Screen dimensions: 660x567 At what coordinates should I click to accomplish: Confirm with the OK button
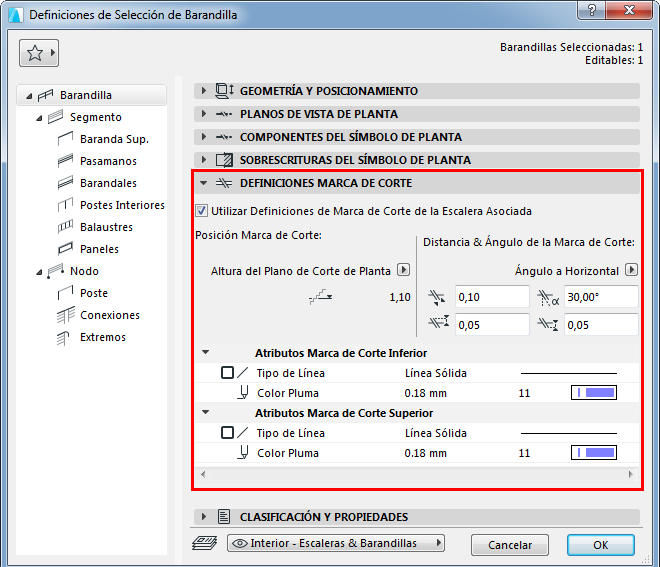(x=601, y=545)
